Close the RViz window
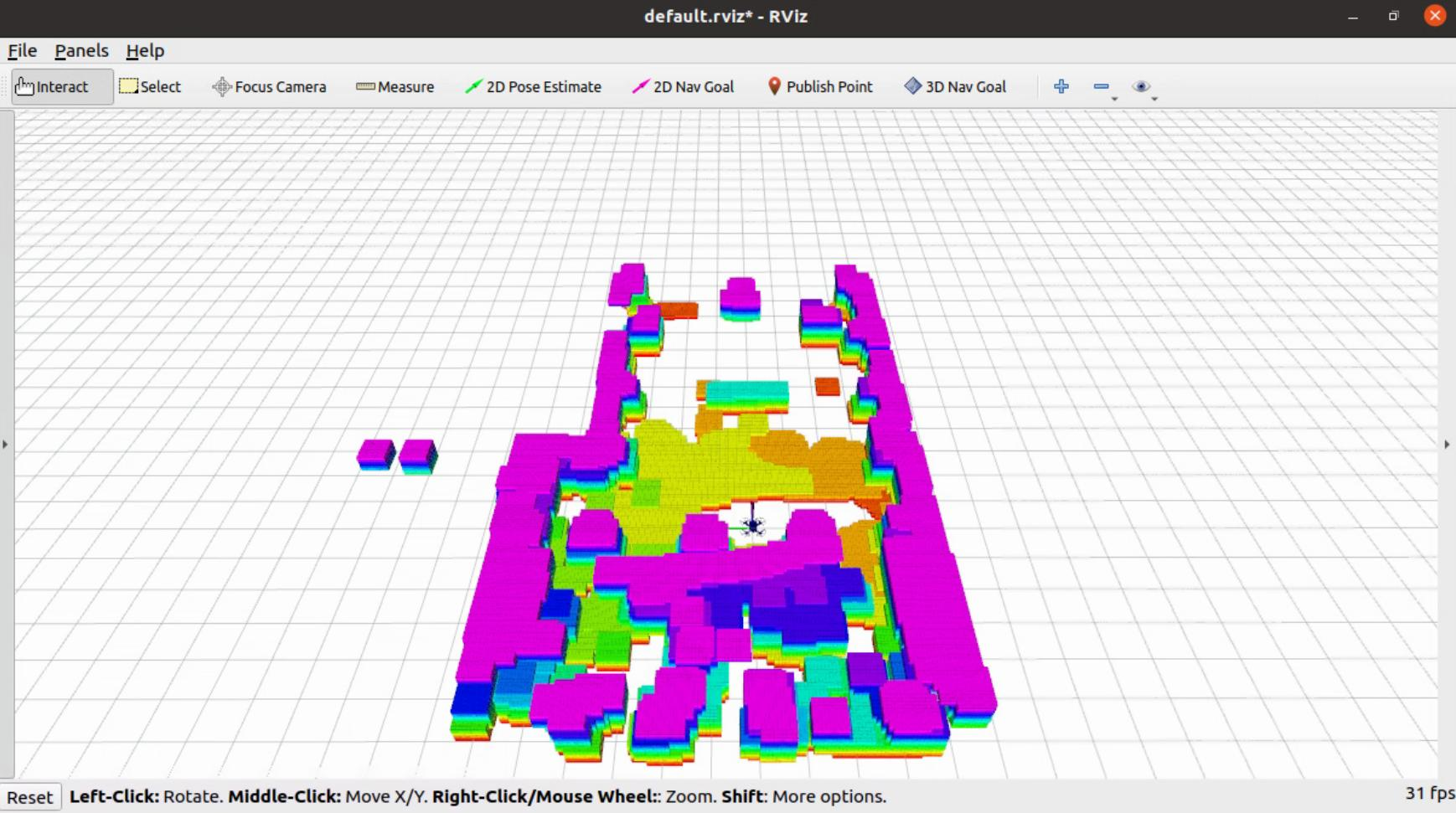This screenshot has height=813, width=1456. 1434,16
